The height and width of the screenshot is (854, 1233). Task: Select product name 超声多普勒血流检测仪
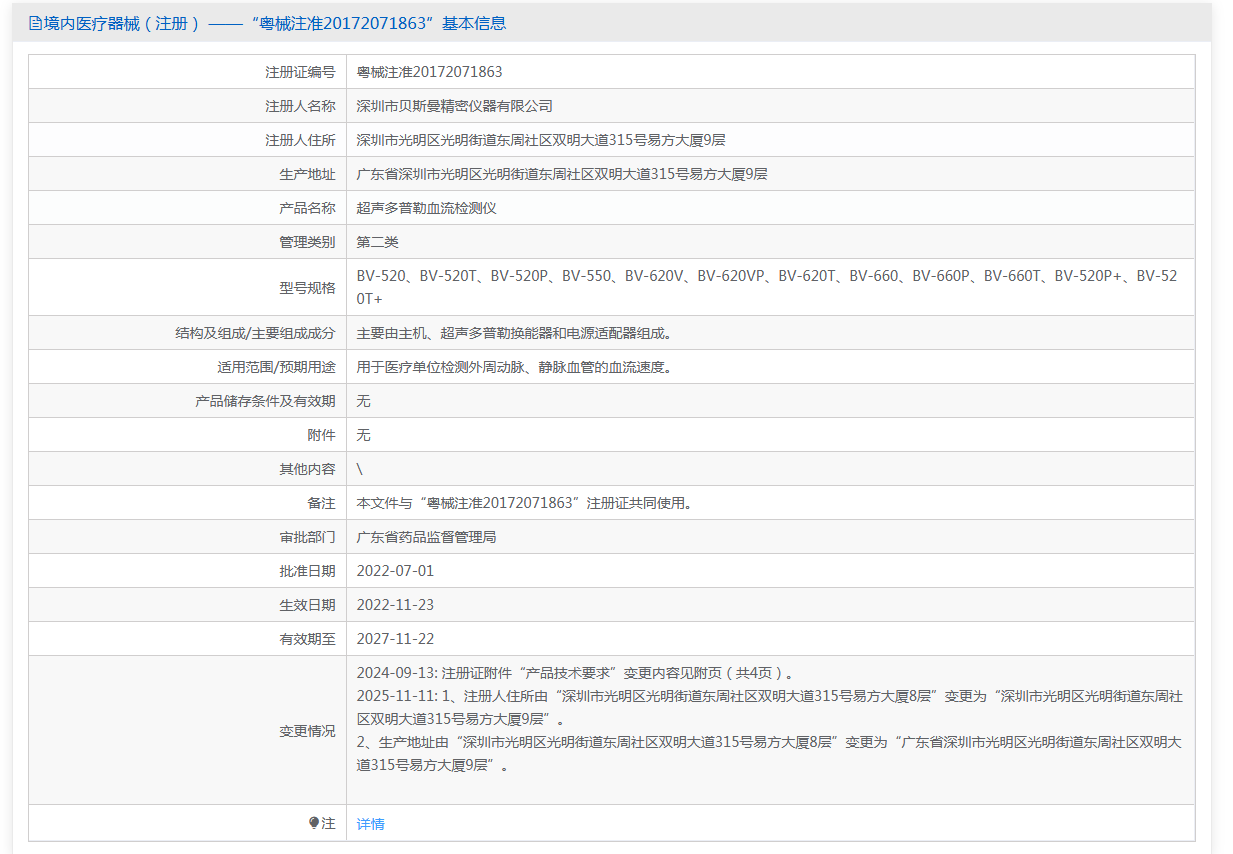point(427,208)
